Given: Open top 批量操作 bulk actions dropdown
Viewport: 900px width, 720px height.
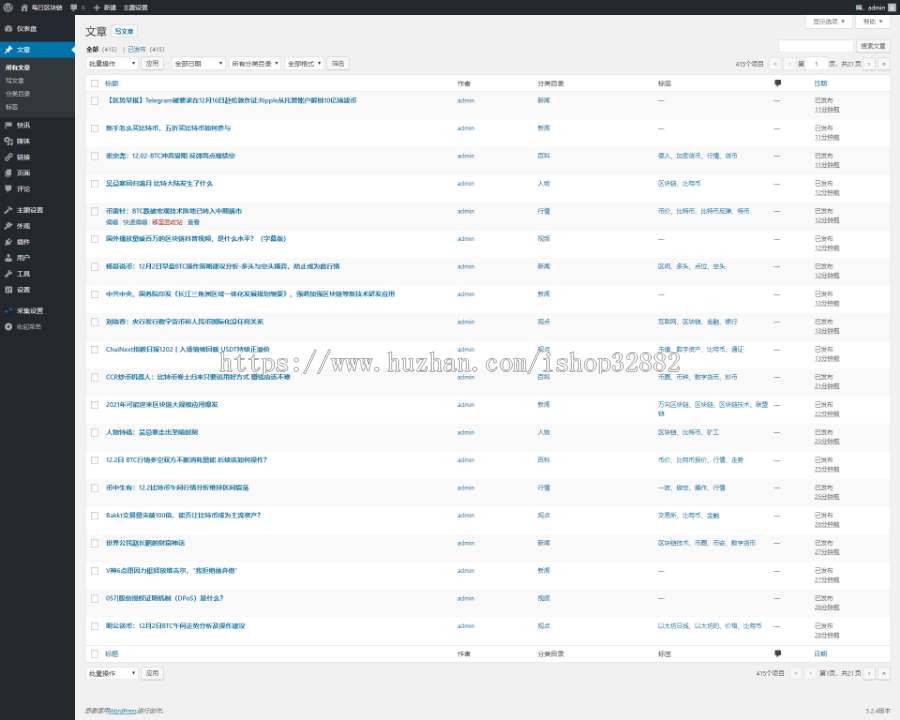Looking at the screenshot, I should click(112, 64).
